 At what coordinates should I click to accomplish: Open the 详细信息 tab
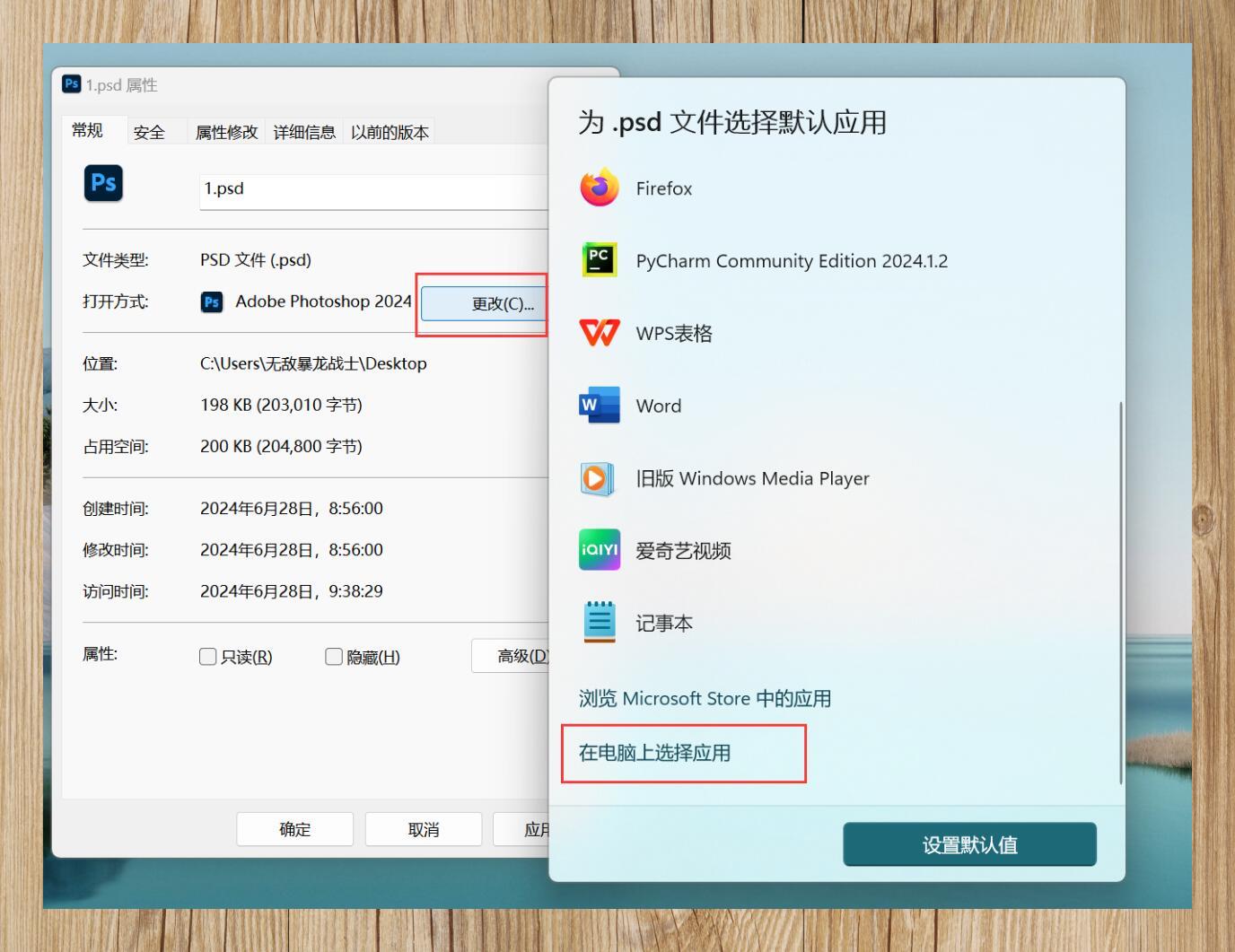[x=303, y=132]
